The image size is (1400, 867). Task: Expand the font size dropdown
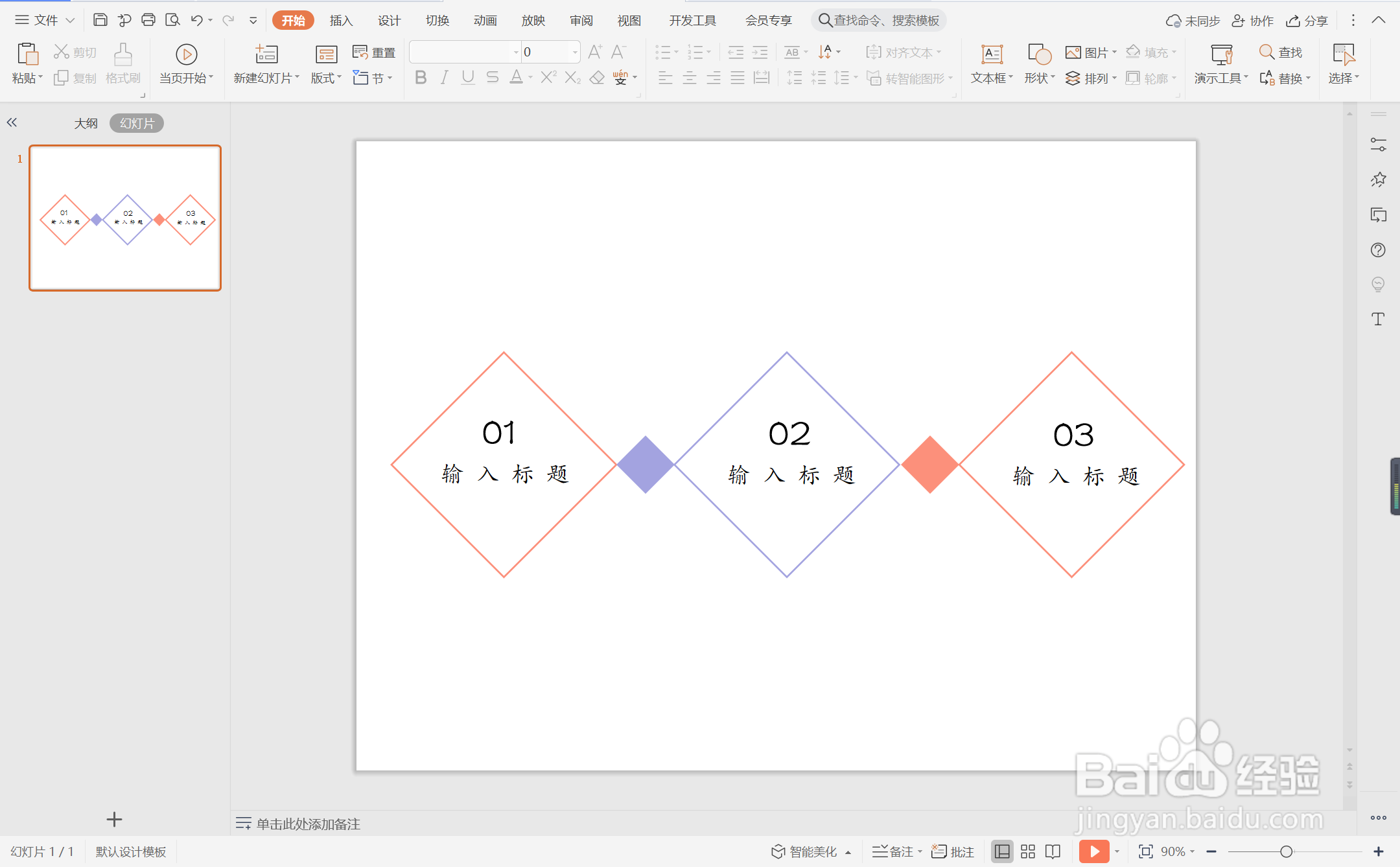coord(574,52)
